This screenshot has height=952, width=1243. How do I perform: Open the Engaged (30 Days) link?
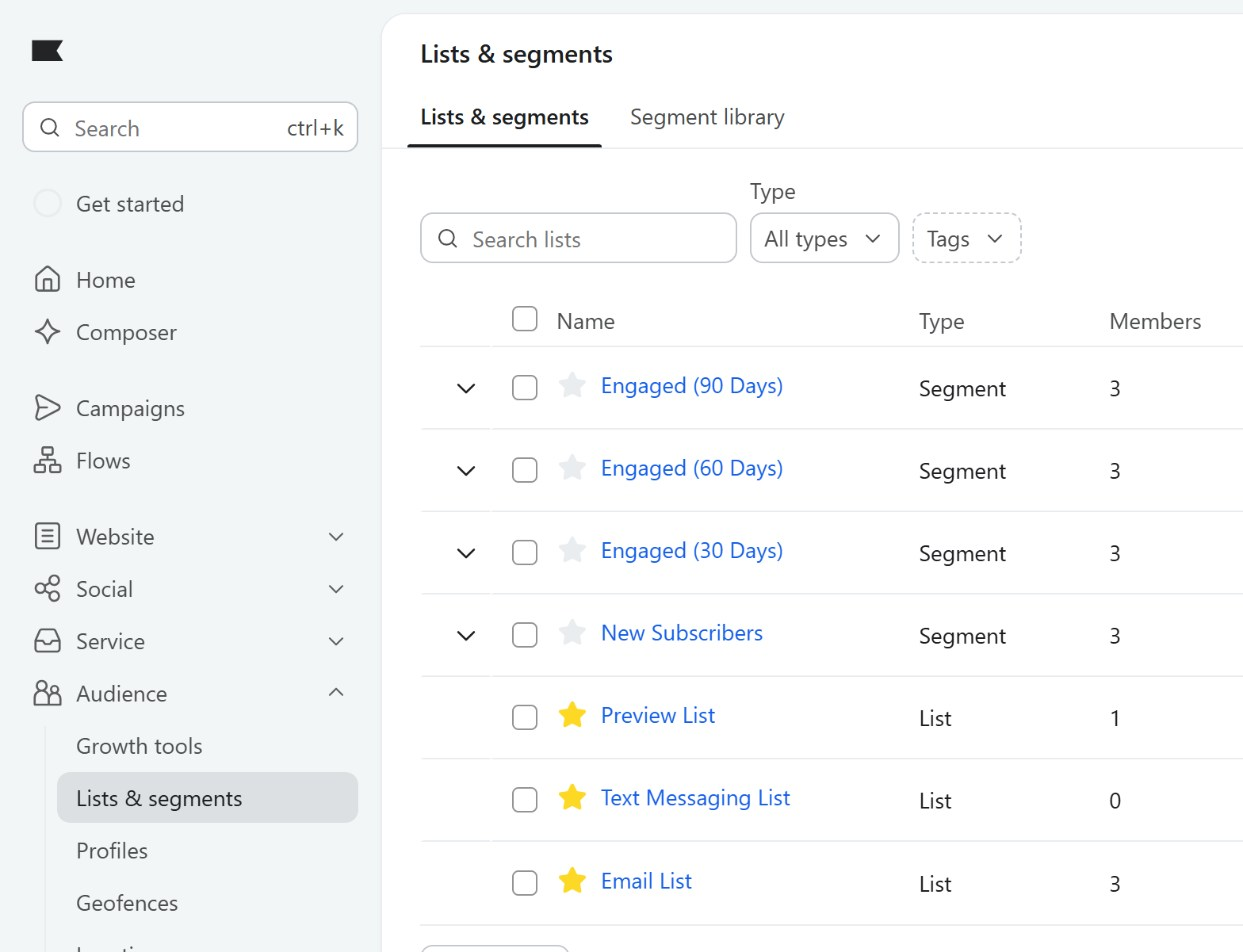pos(692,551)
